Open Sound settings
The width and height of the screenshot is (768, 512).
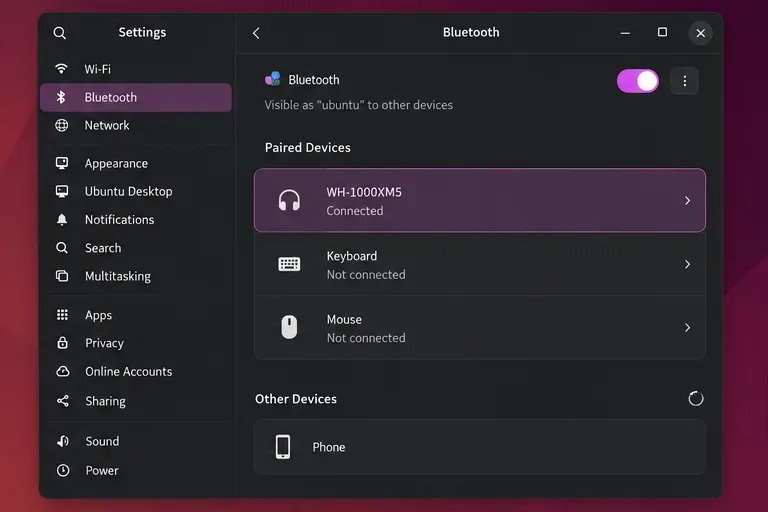136,441
